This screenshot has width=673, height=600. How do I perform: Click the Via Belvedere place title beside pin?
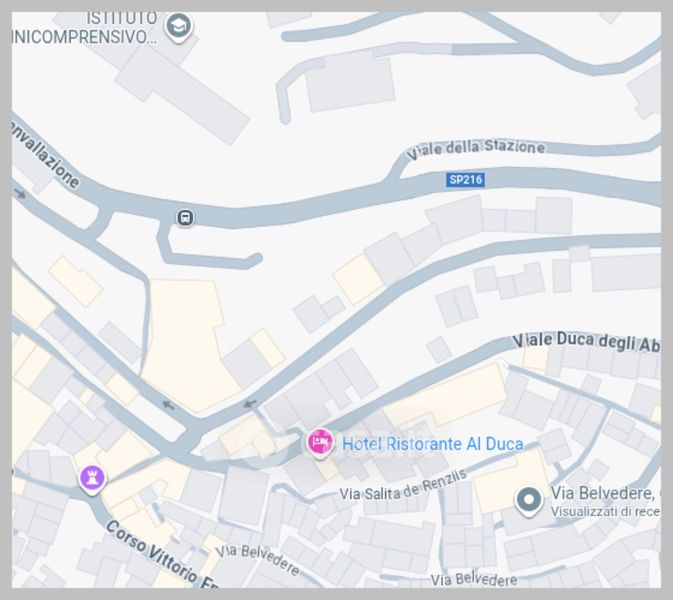coord(605,493)
